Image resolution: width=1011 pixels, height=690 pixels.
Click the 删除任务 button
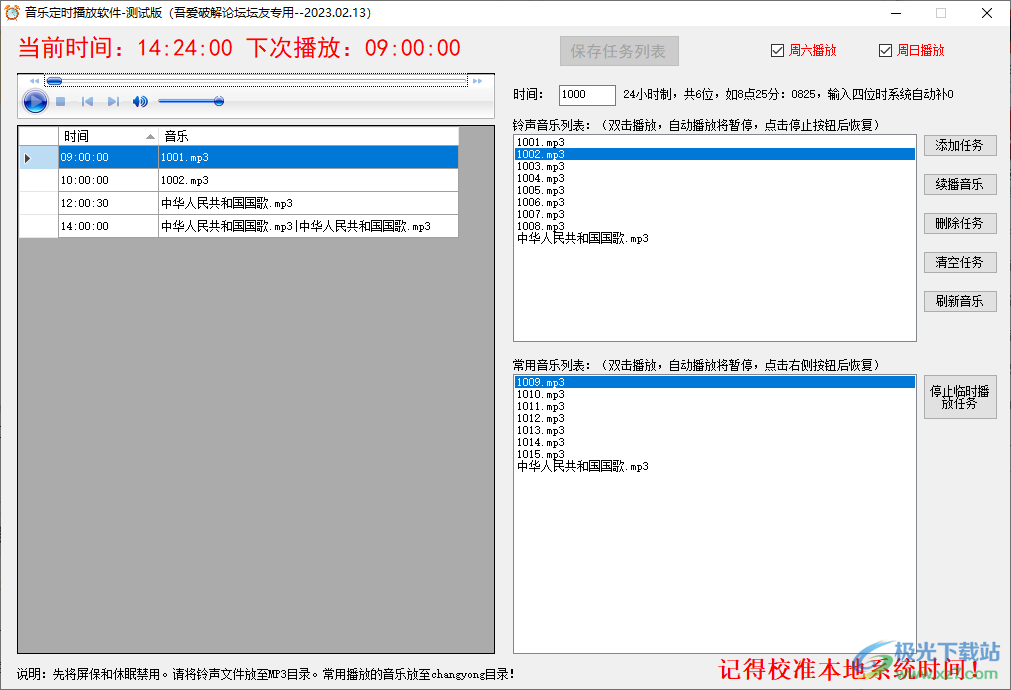click(959, 223)
